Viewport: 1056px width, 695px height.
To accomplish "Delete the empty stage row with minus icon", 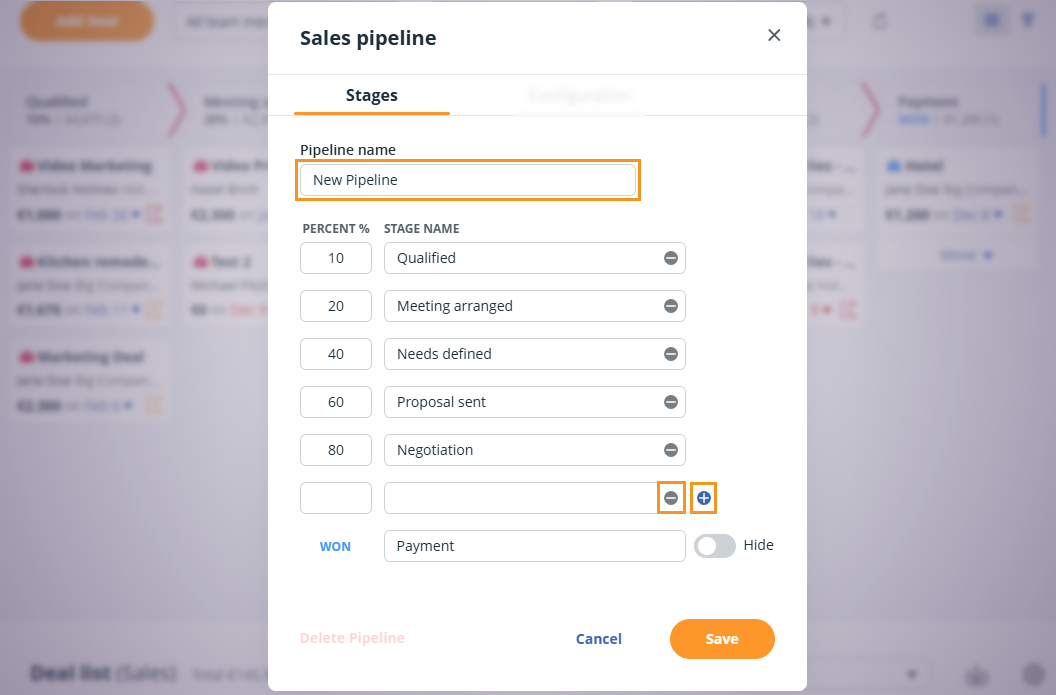I will (671, 497).
